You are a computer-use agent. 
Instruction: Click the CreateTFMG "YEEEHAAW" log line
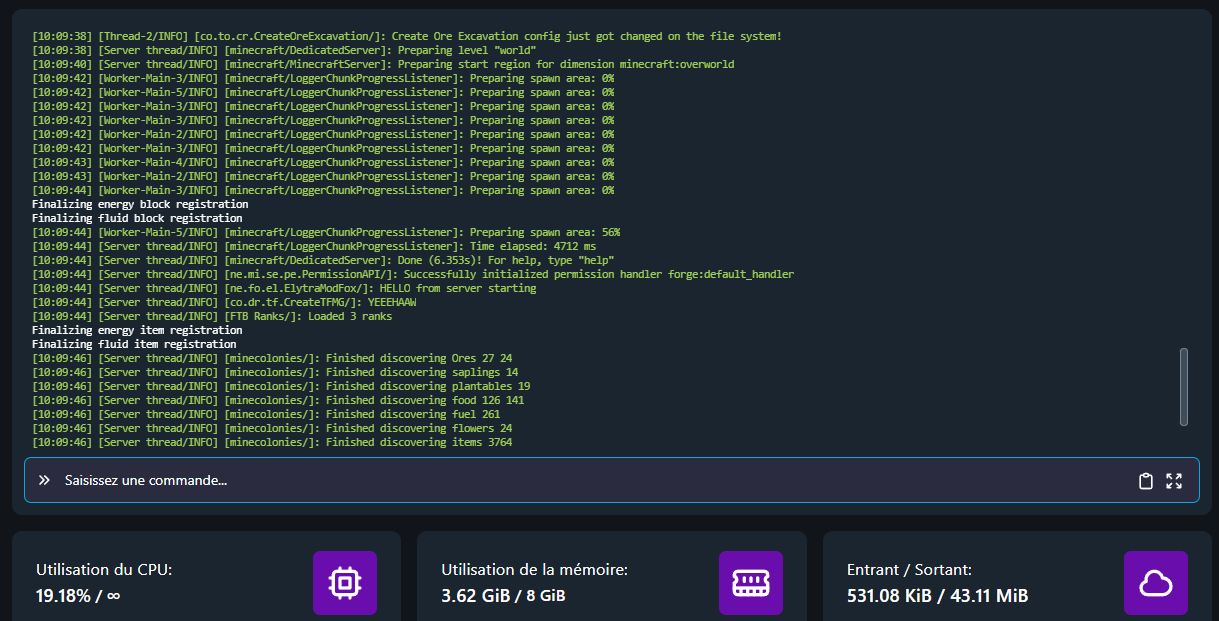224,302
